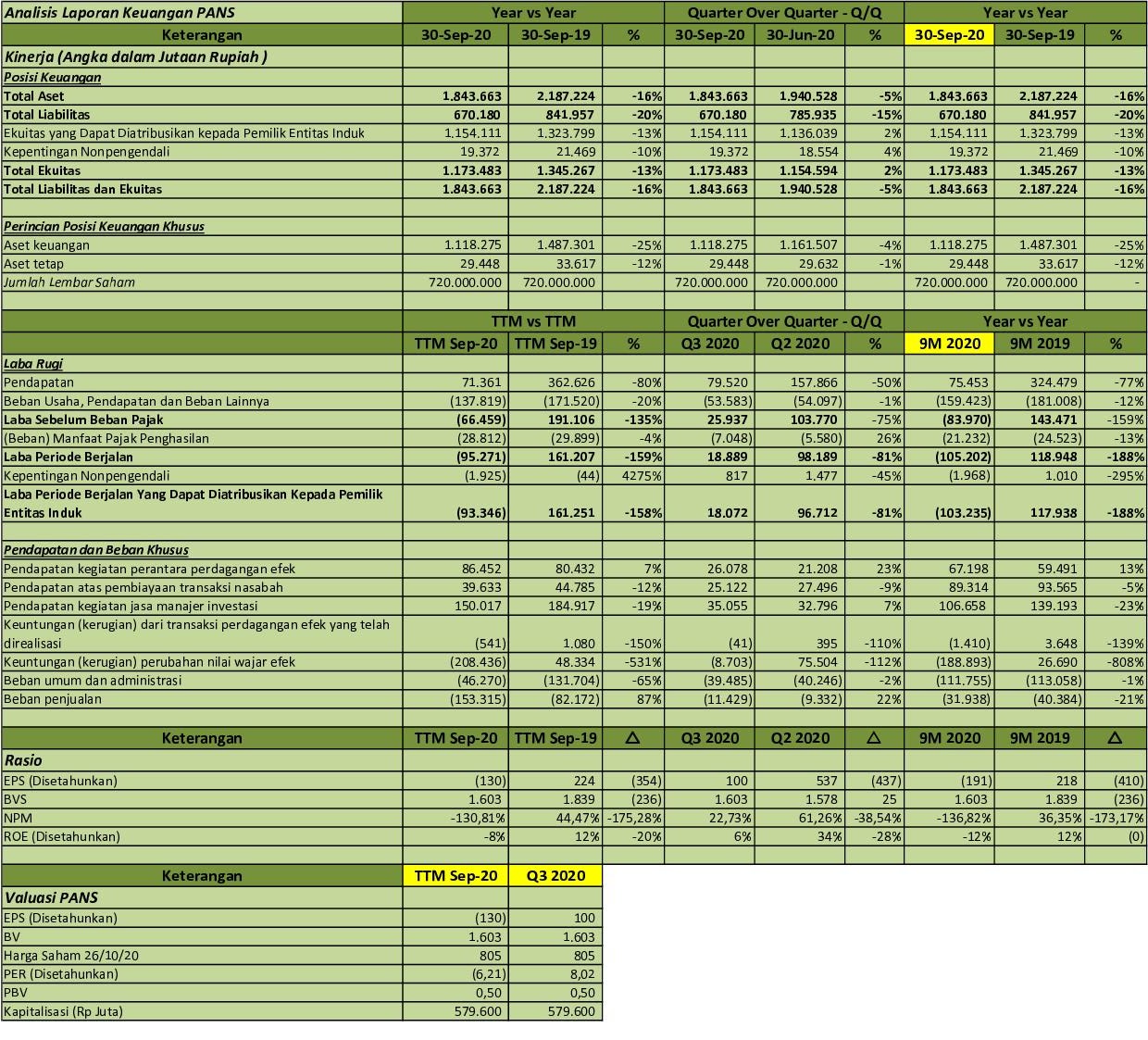Click the Q3 2020 column header
1148x1040 pixels.
[709, 344]
